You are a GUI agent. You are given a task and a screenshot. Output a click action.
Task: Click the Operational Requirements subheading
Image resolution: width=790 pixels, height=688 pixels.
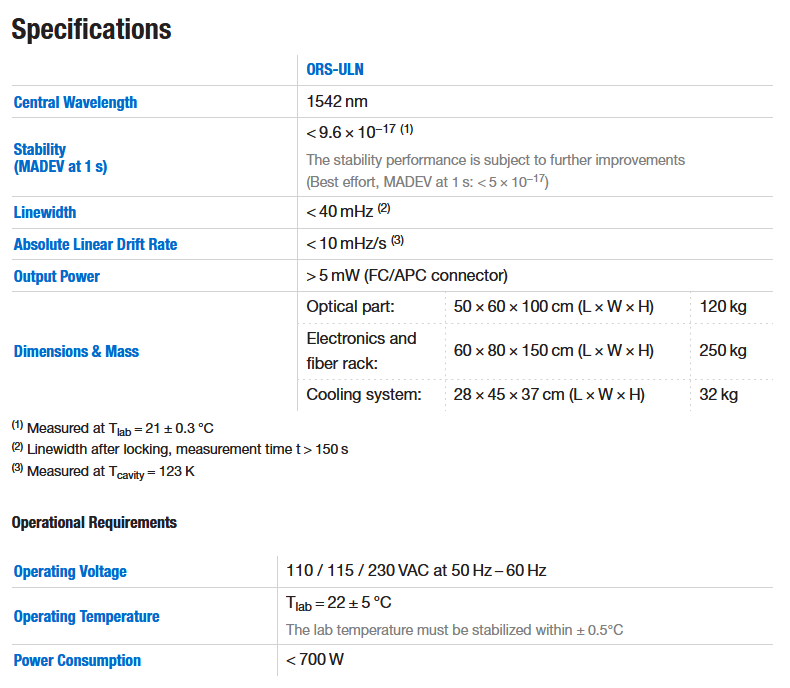click(x=94, y=522)
